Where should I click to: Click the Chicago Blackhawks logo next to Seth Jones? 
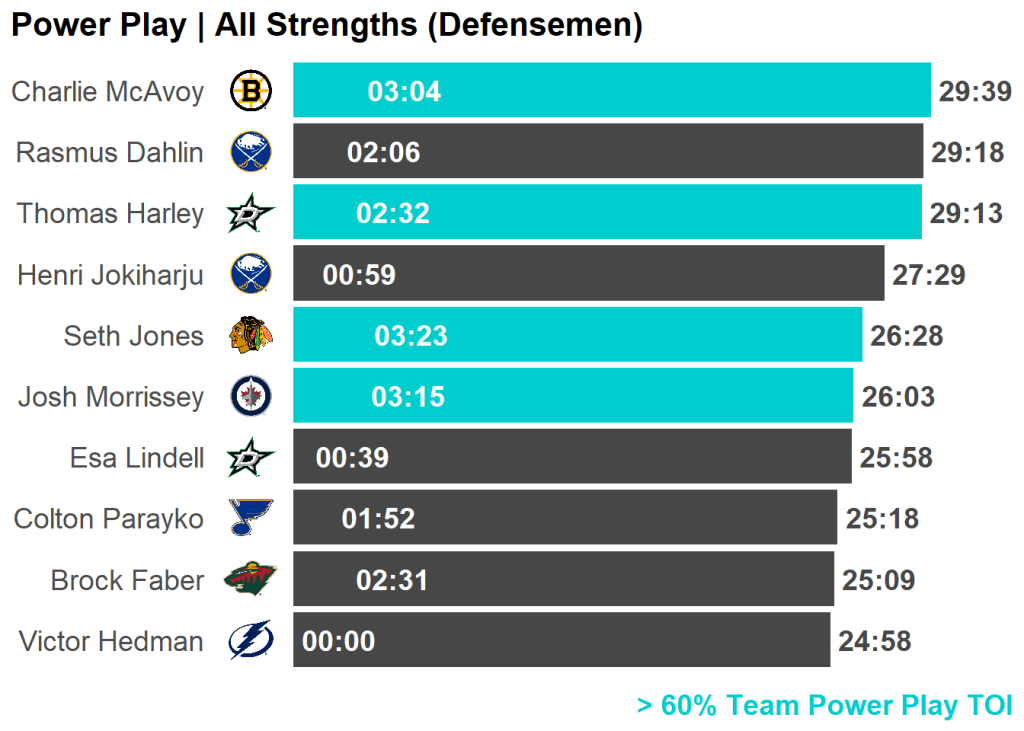(x=250, y=336)
